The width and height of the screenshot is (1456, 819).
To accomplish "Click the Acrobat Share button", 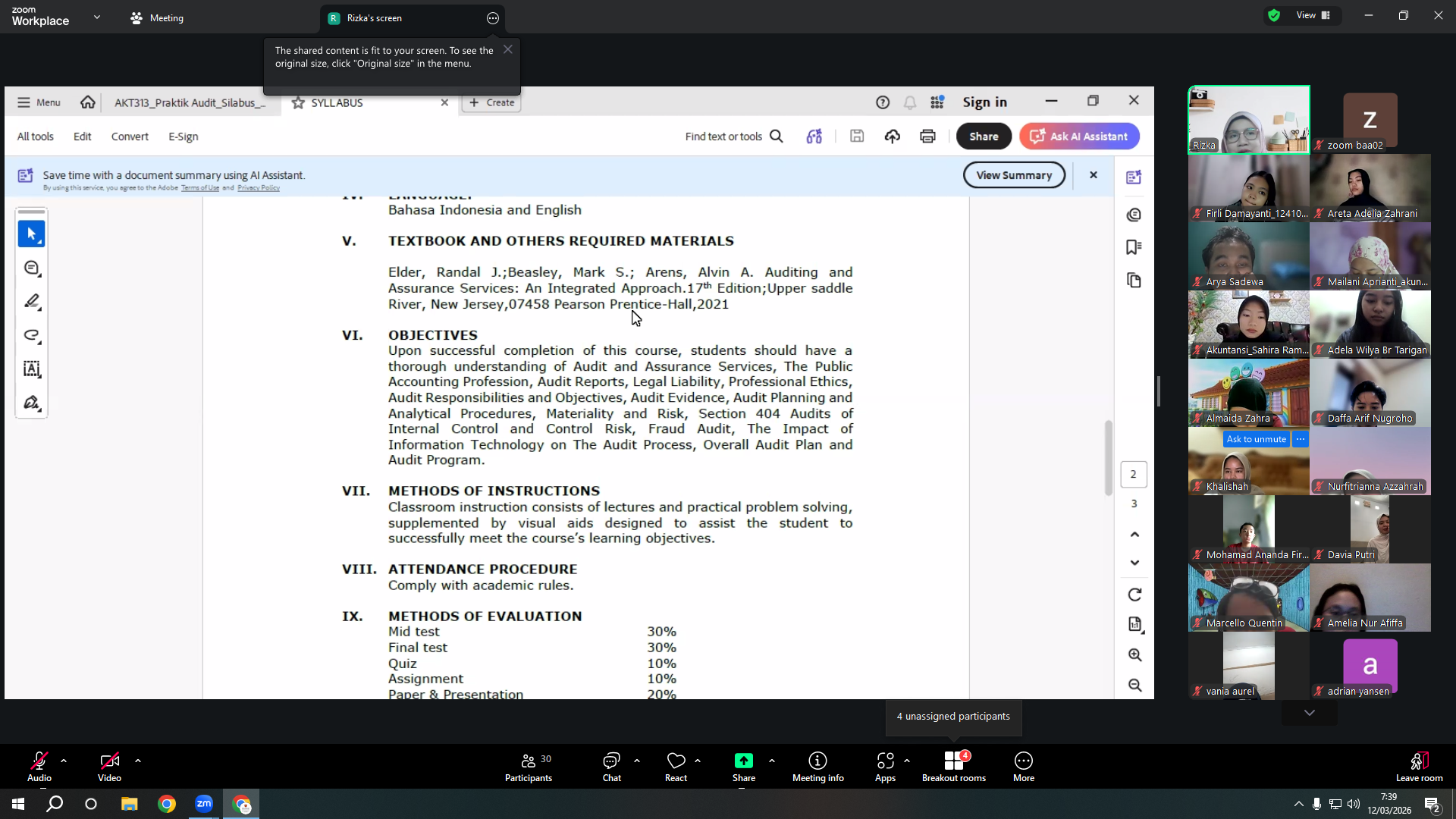I will pos(984,136).
